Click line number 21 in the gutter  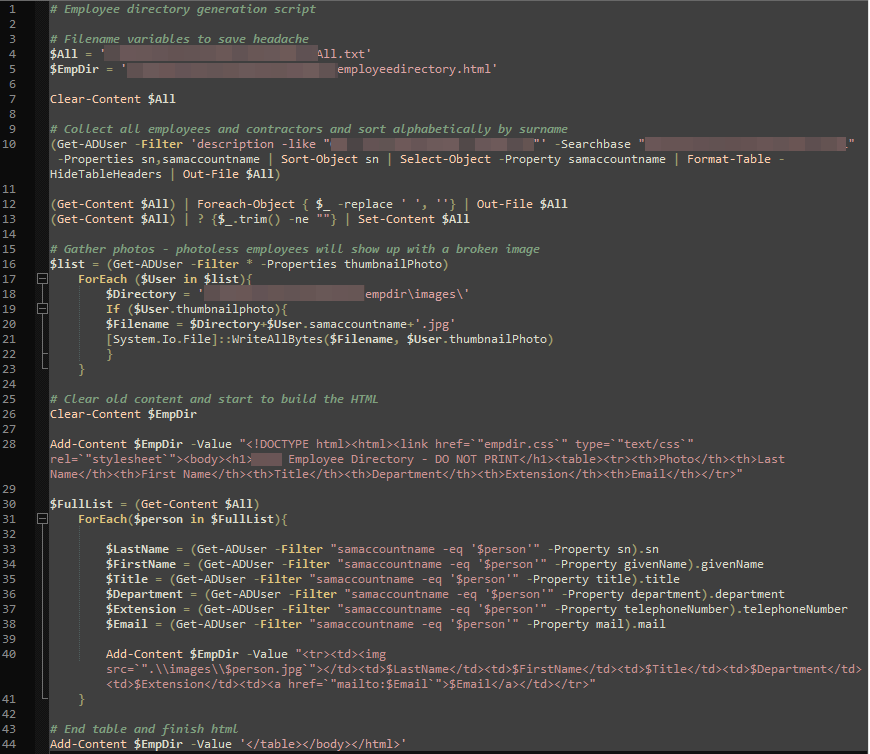tap(9, 339)
